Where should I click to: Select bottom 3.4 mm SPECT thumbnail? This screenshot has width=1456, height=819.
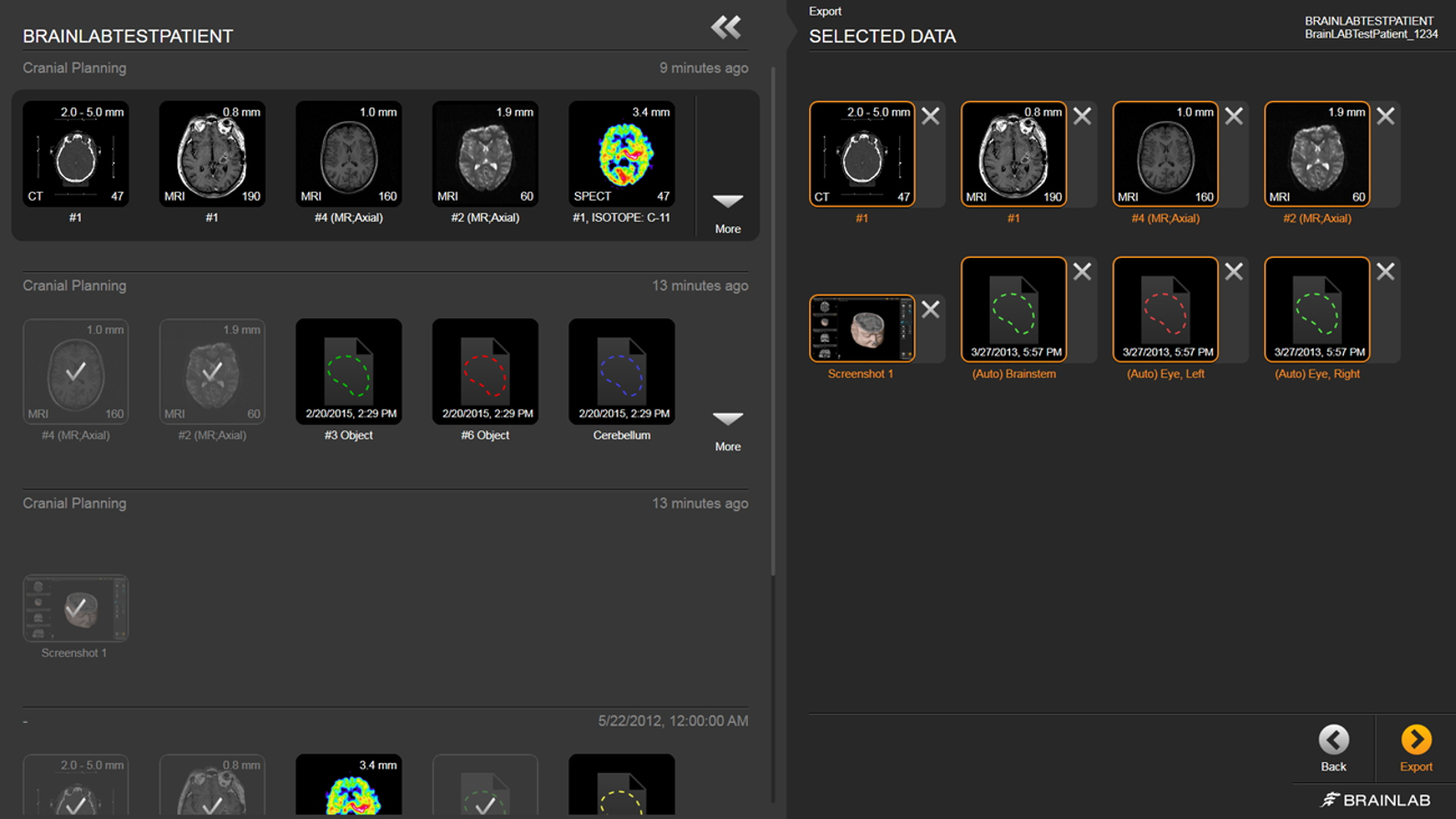[349, 786]
